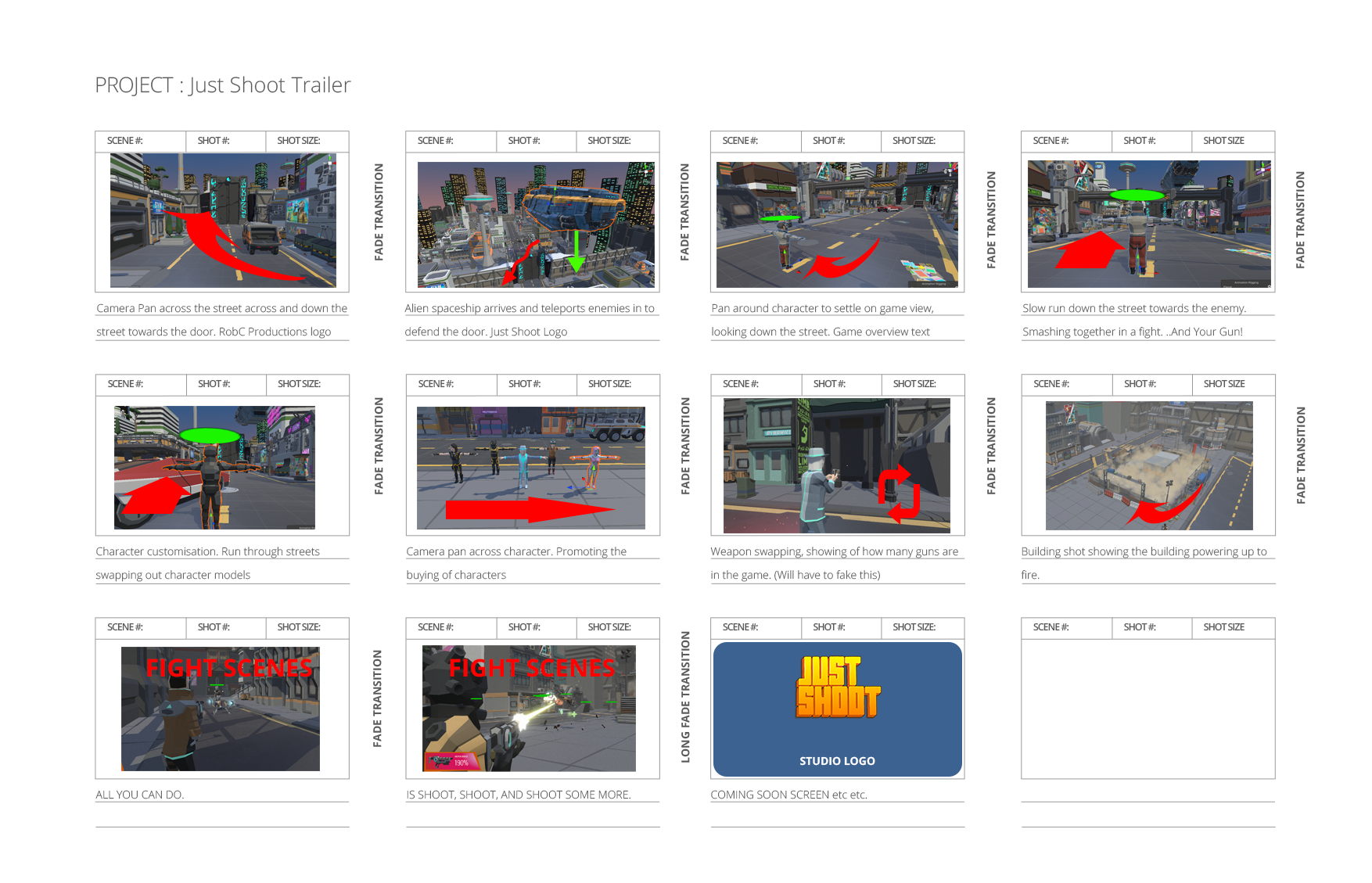Viewport: 1372px width, 883px height.
Task: Click the 'COMING SOON SCREEN etc etc.' caption
Action: tap(788, 795)
